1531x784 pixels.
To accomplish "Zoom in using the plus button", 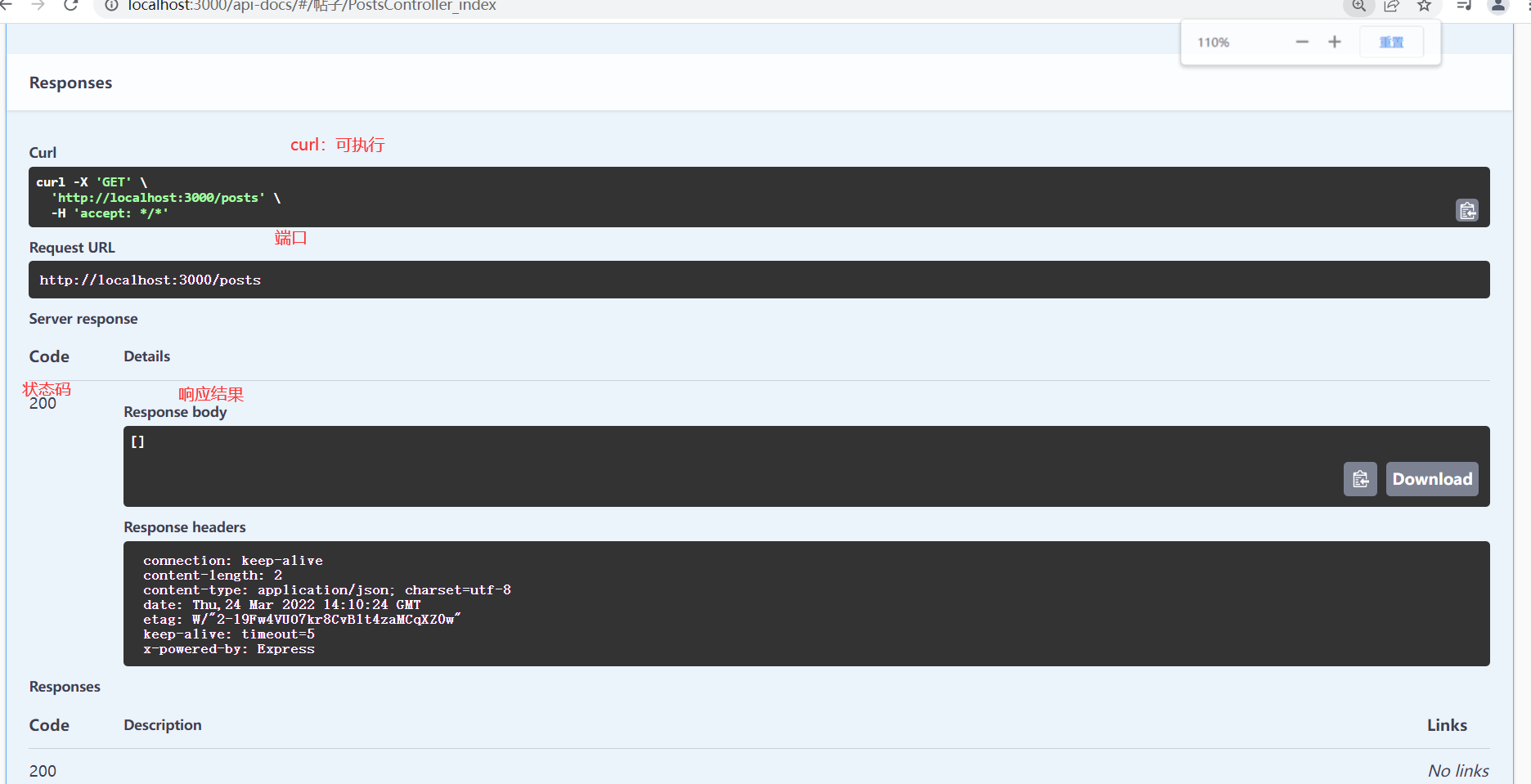I will click(x=1334, y=42).
